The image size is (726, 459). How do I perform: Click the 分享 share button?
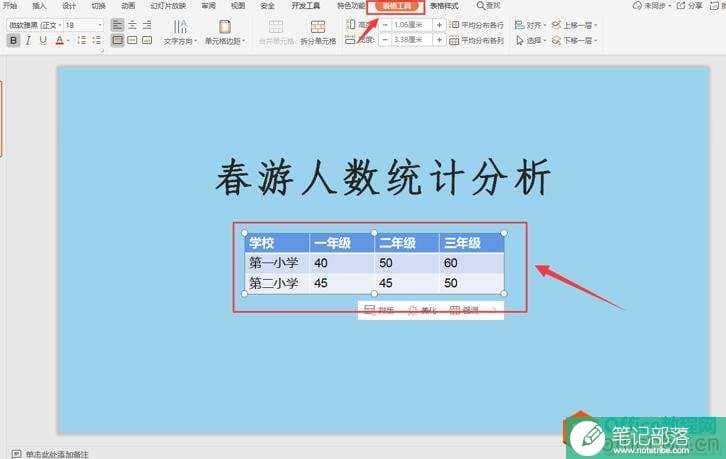pos(689,6)
